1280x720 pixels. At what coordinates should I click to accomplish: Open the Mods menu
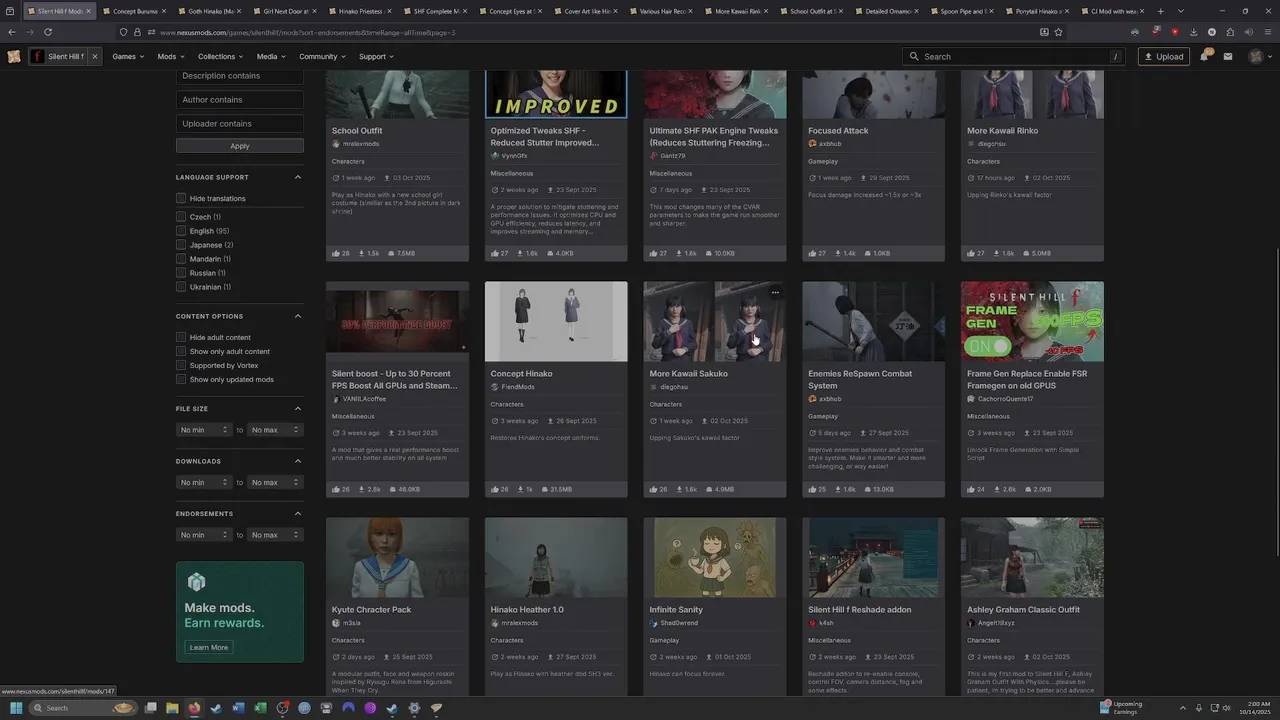(170, 56)
